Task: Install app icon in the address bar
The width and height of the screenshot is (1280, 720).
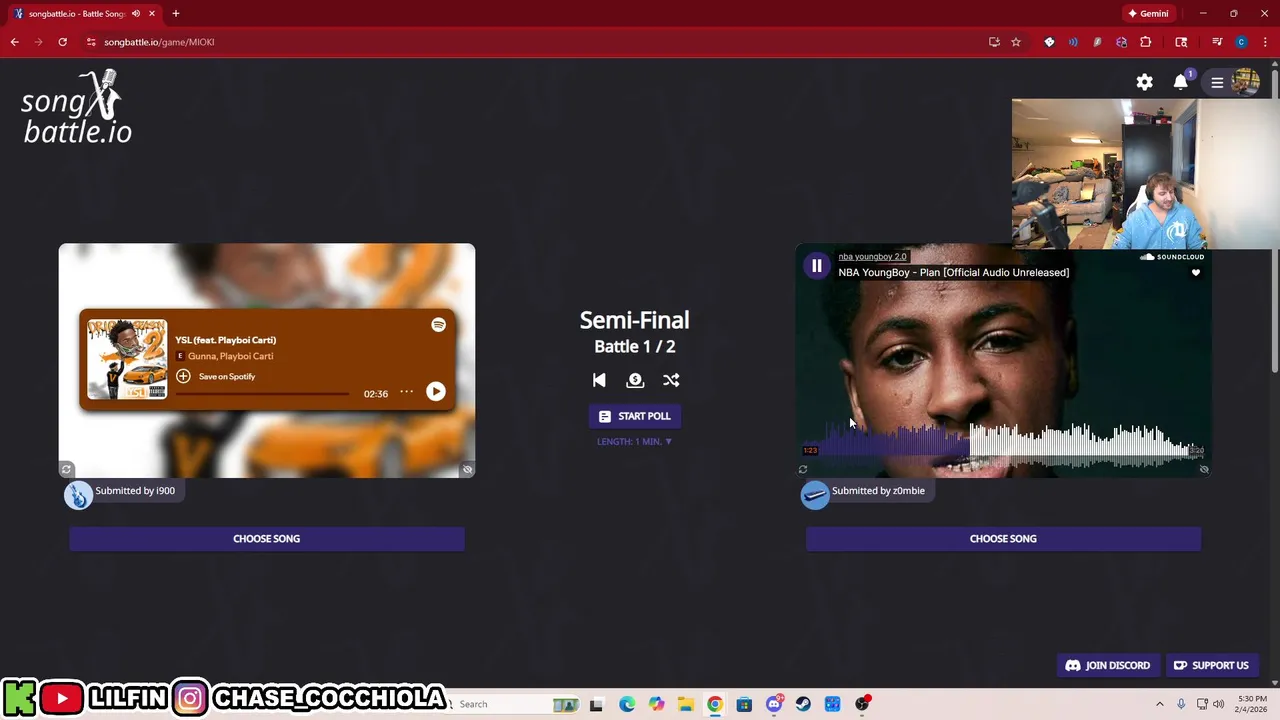Action: coord(994,42)
